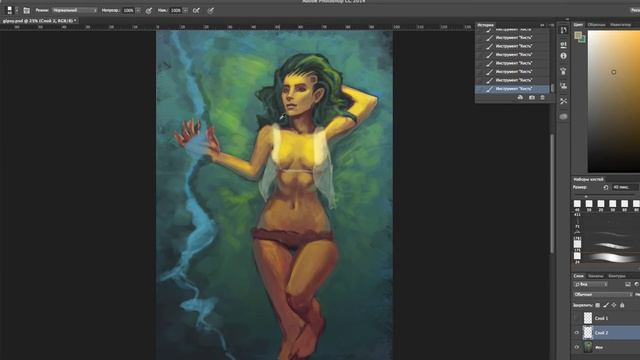This screenshot has height=360, width=640.
Task: Switch to the Контуры paths tab
Action: click(x=617, y=276)
